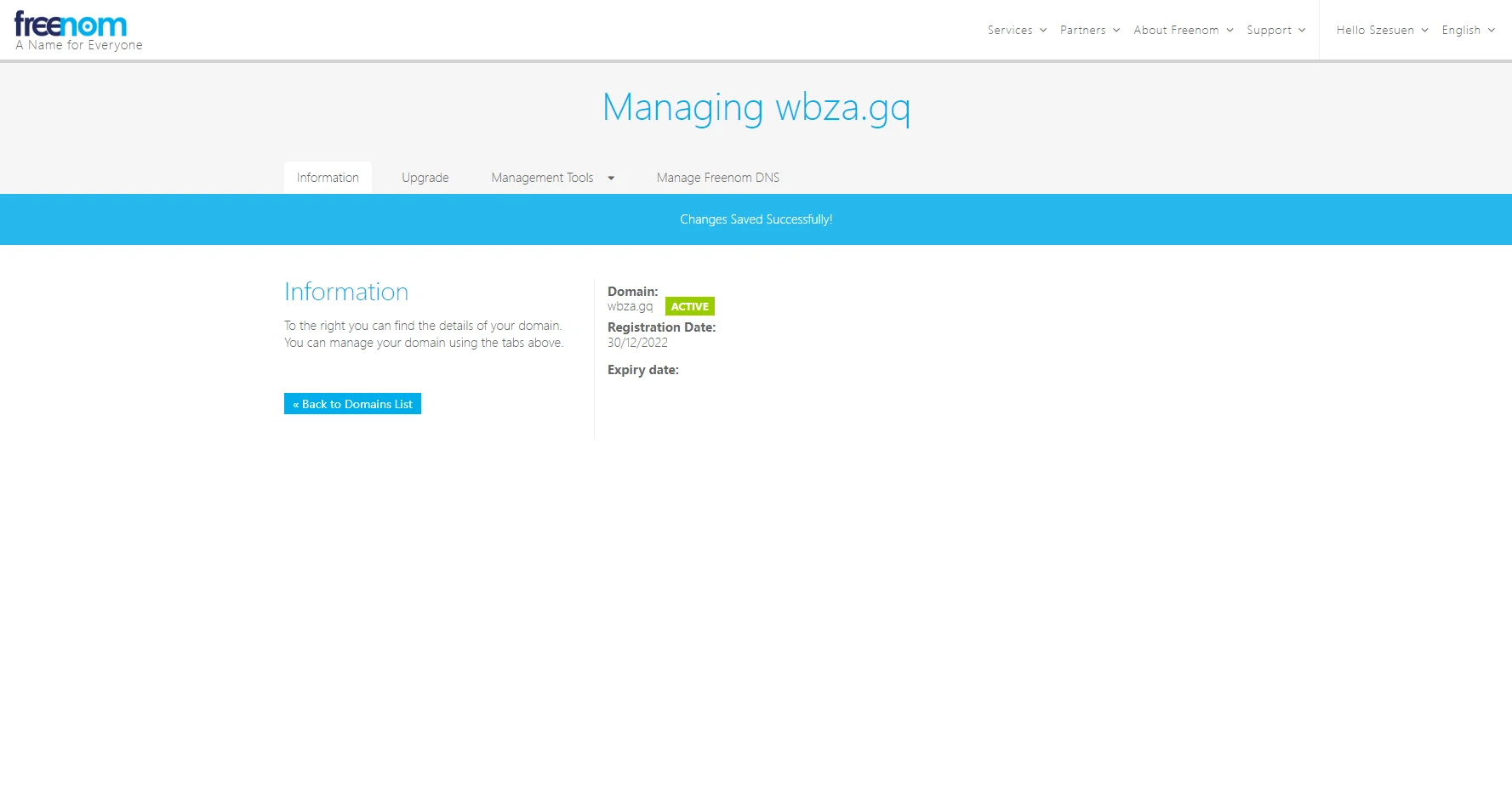Click the chevron next to About Freenom

tap(1230, 30)
